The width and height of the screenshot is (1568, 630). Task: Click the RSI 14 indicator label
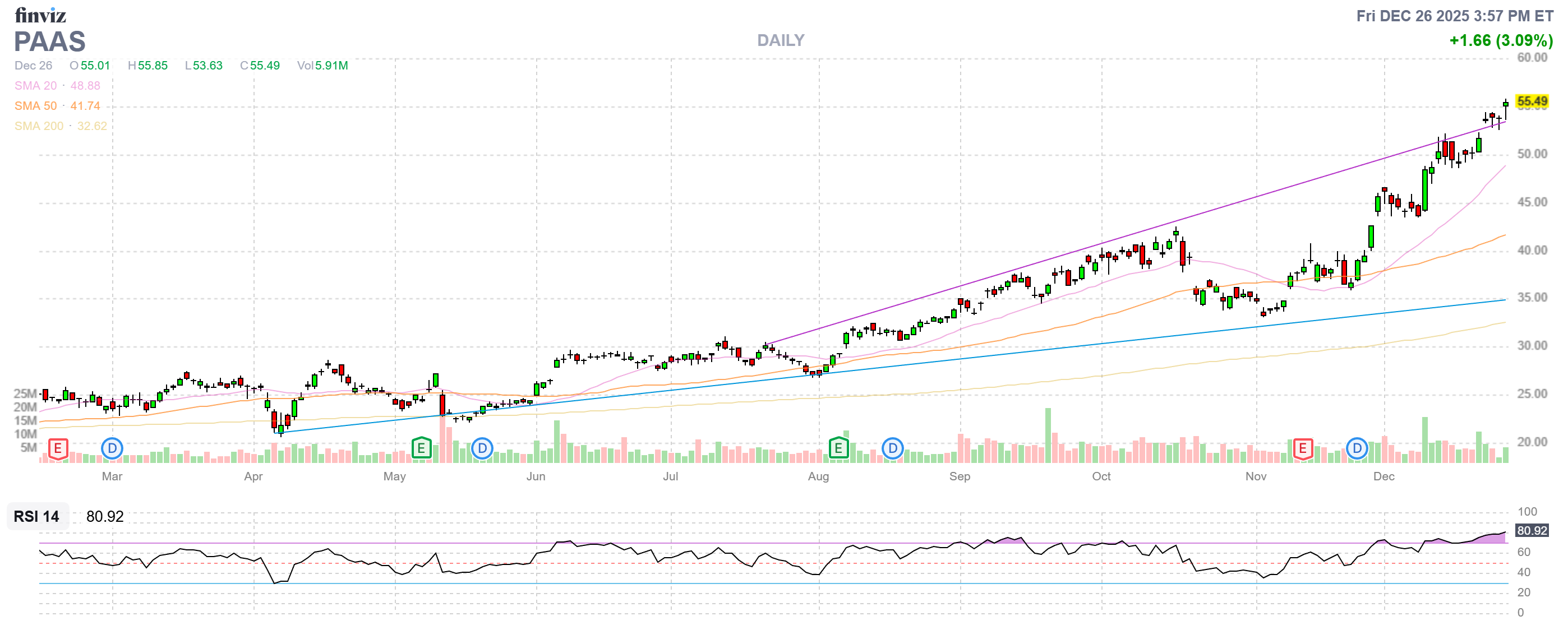36,517
